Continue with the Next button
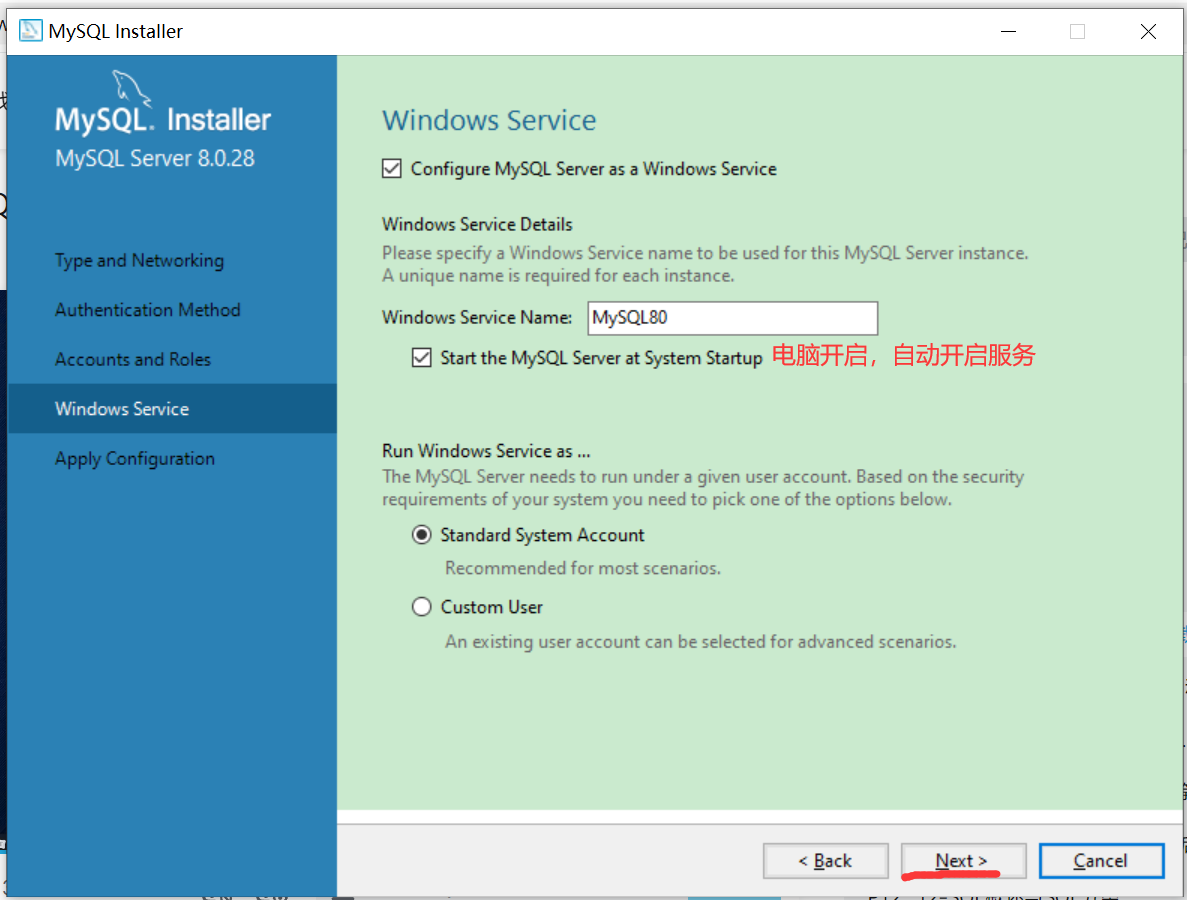 963,861
